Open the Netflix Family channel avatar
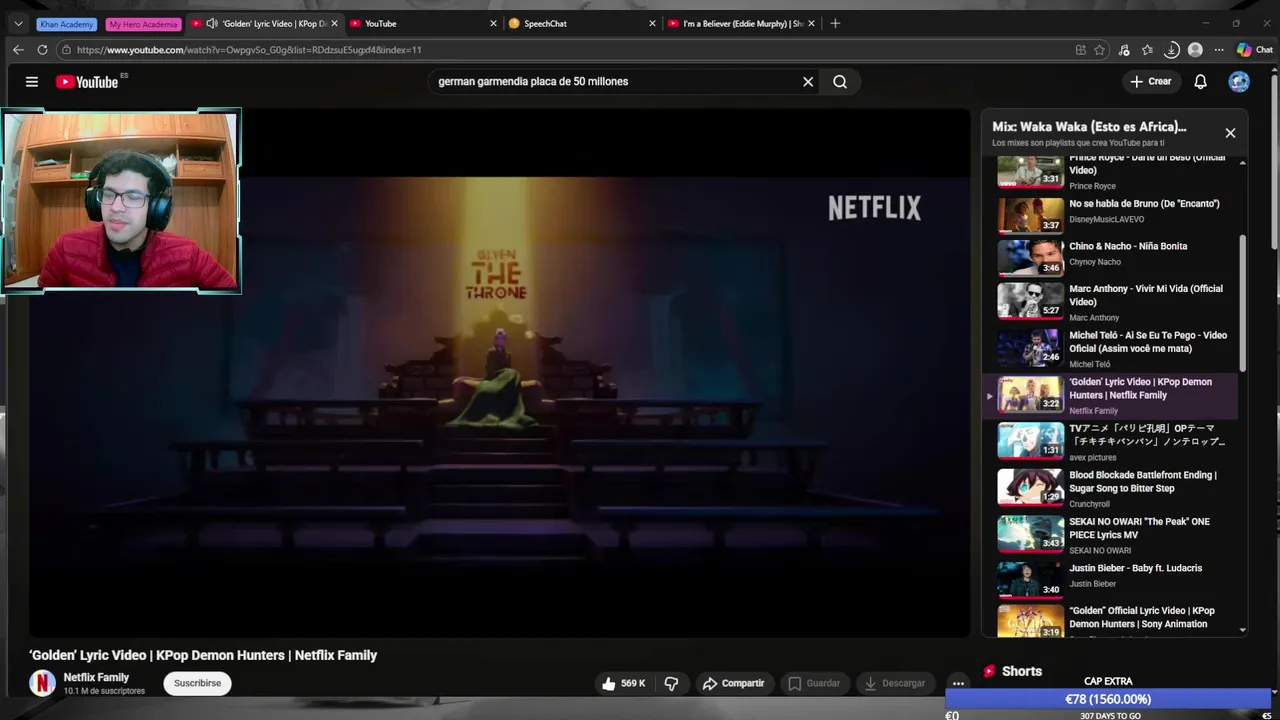The width and height of the screenshot is (1280, 720). pyautogui.click(x=42, y=683)
